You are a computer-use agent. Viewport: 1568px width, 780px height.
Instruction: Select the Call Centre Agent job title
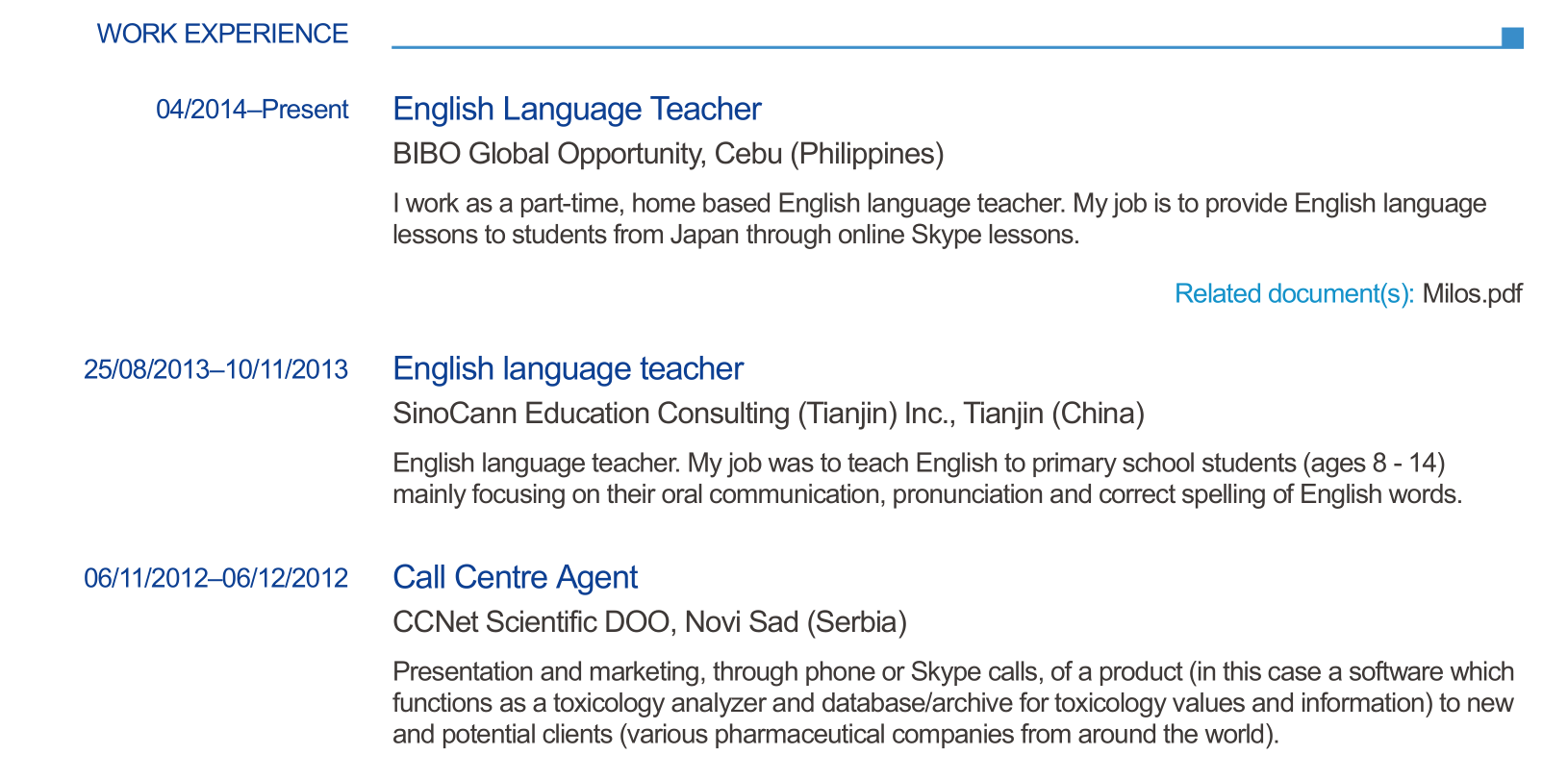click(515, 577)
